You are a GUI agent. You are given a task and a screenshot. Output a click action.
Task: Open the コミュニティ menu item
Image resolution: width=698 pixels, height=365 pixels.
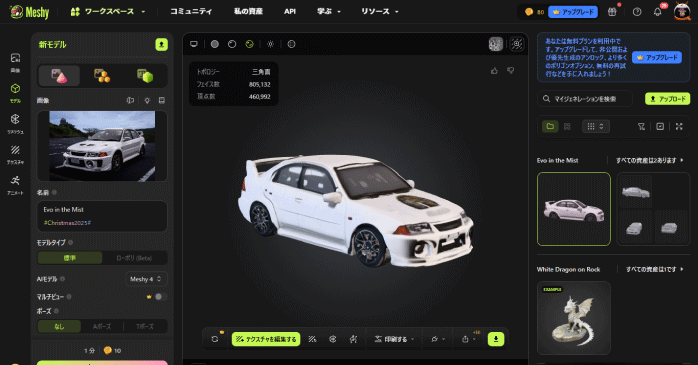tap(191, 12)
